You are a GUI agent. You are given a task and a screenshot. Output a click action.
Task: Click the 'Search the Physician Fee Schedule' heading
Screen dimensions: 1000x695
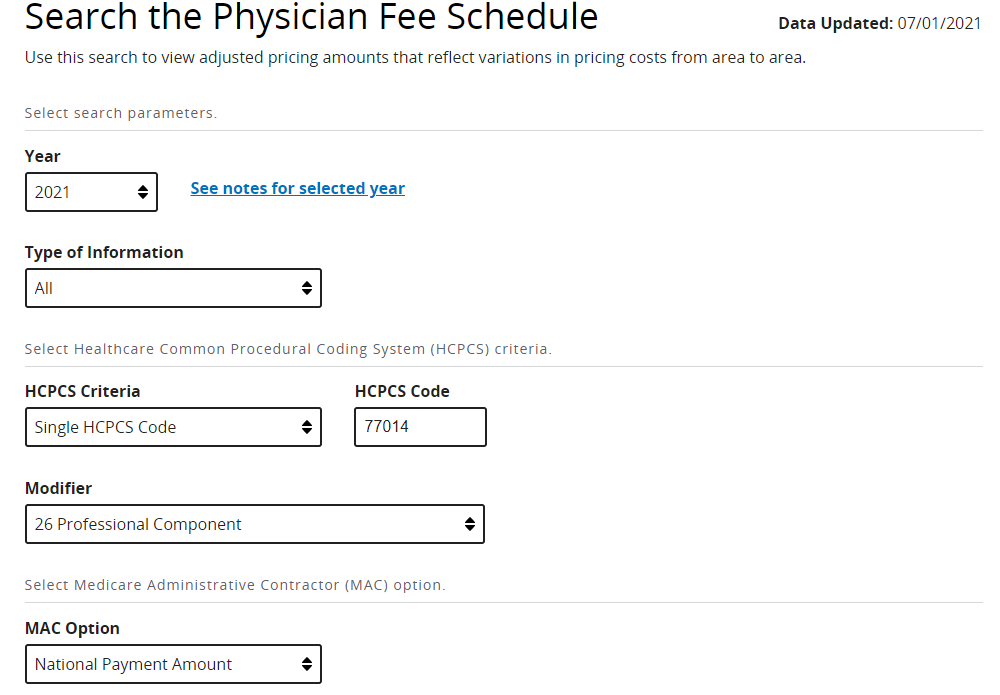[x=311, y=17]
